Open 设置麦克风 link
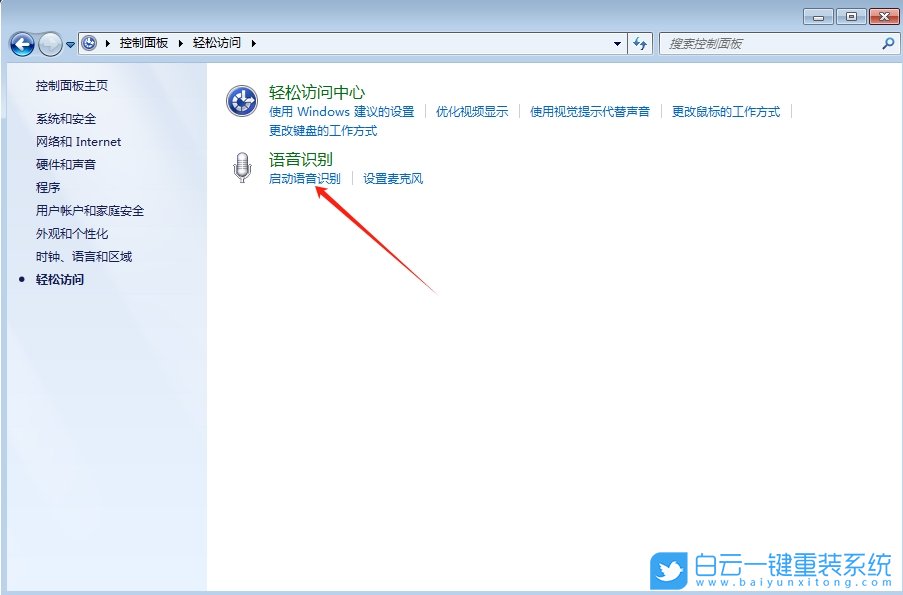The image size is (903, 595). pos(394,178)
